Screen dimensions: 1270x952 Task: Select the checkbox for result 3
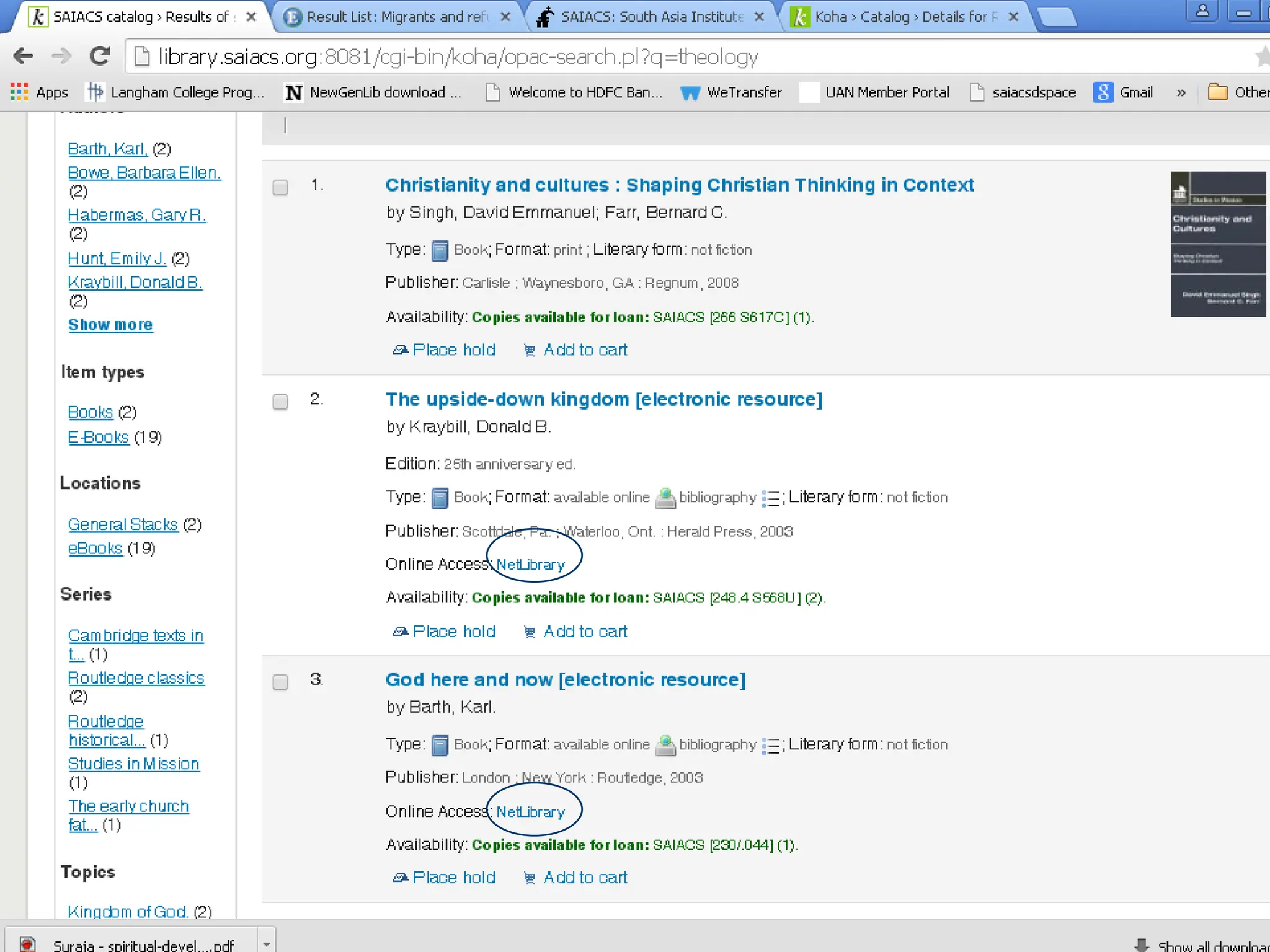click(280, 682)
